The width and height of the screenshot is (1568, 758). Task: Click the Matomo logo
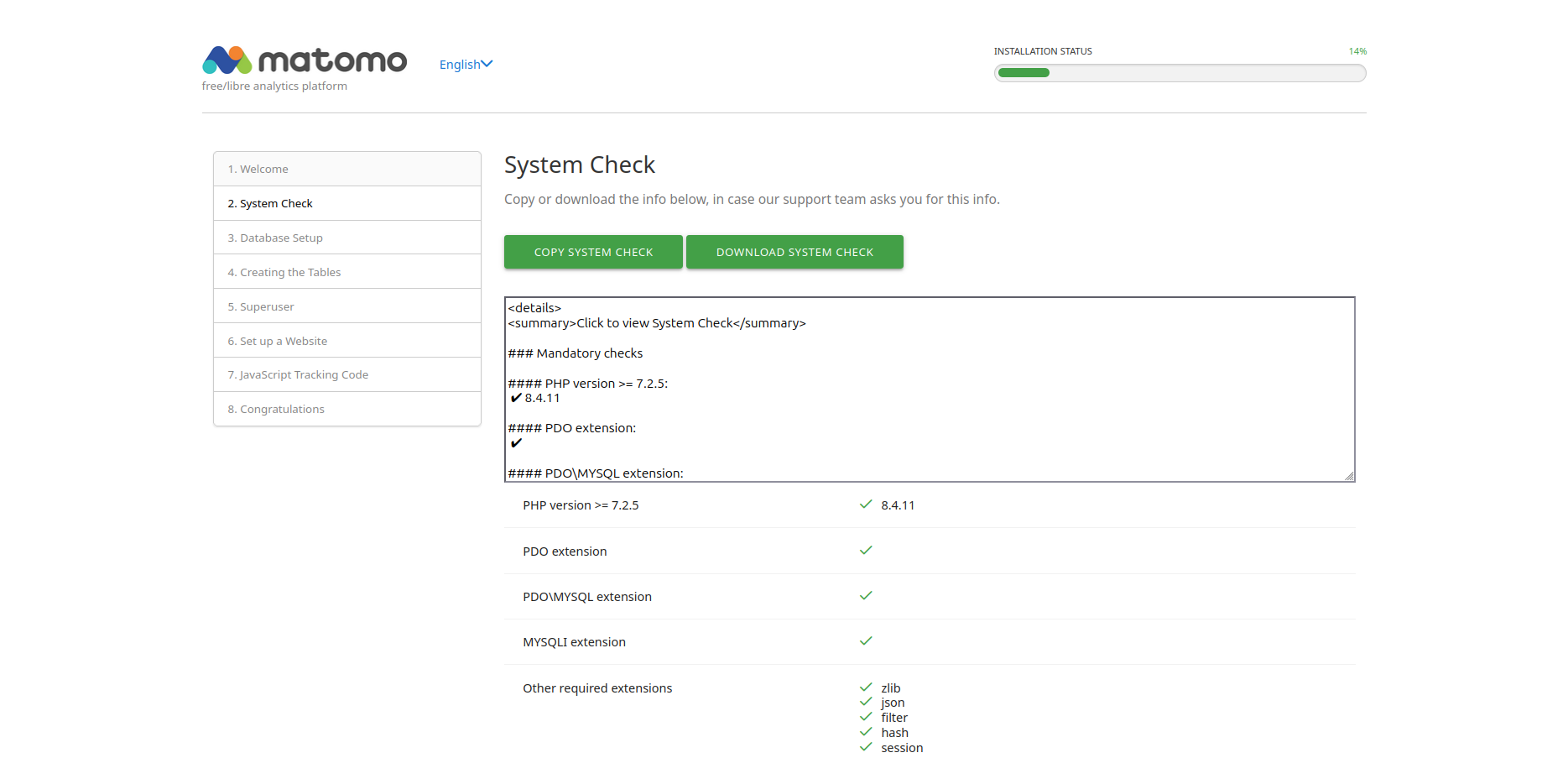pyautogui.click(x=304, y=60)
